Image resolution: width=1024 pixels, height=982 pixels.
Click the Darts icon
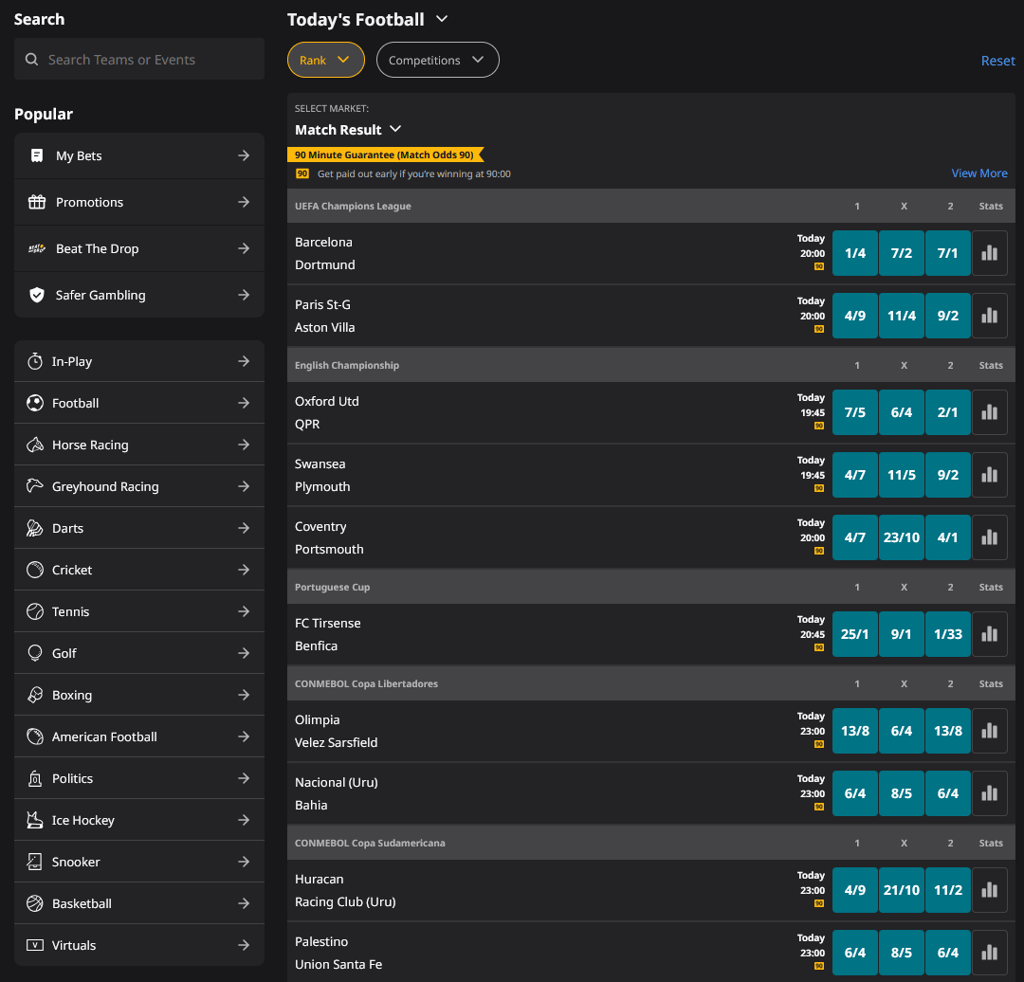pyautogui.click(x=35, y=528)
